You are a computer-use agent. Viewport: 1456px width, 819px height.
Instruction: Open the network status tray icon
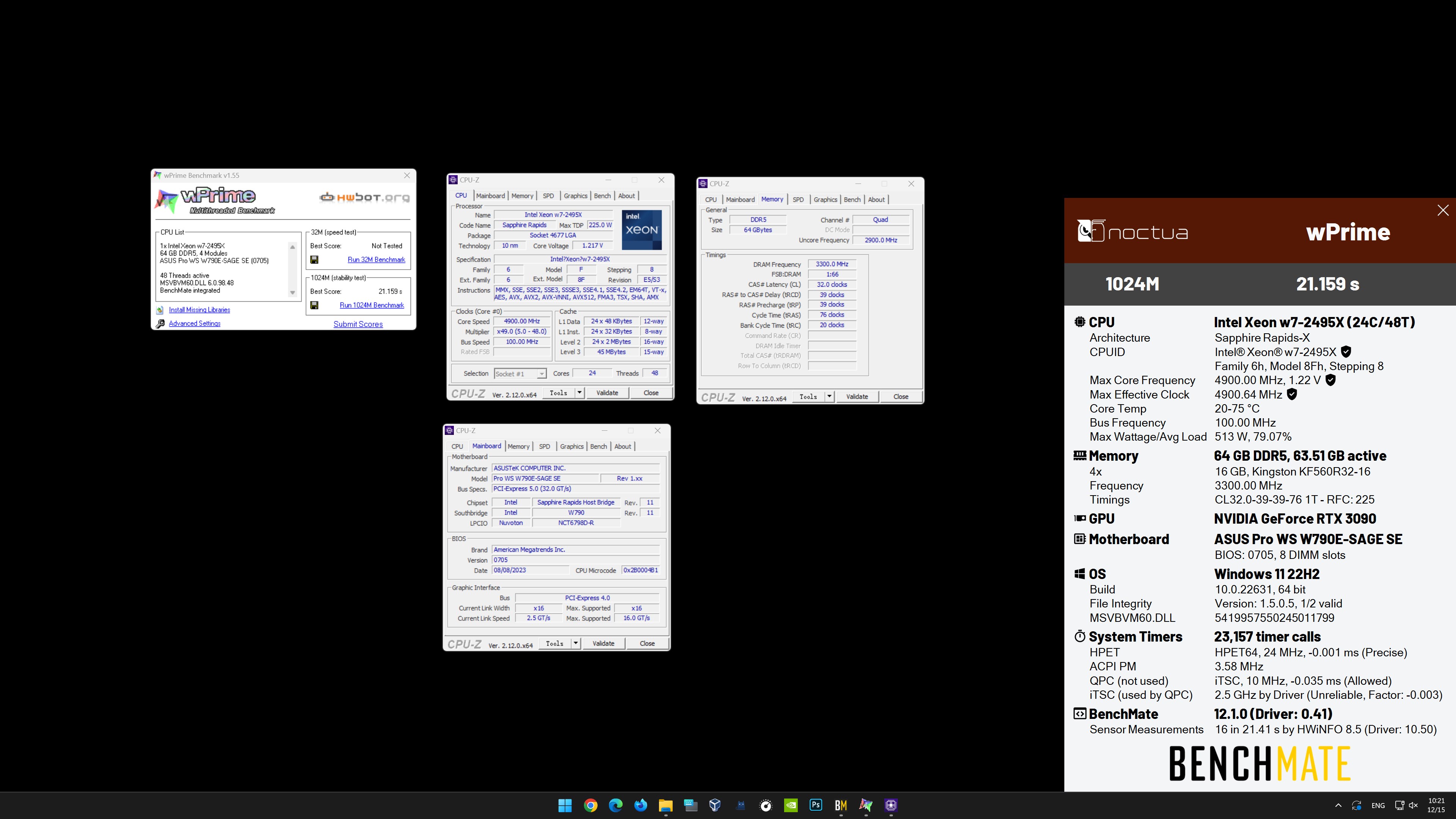[1400, 805]
